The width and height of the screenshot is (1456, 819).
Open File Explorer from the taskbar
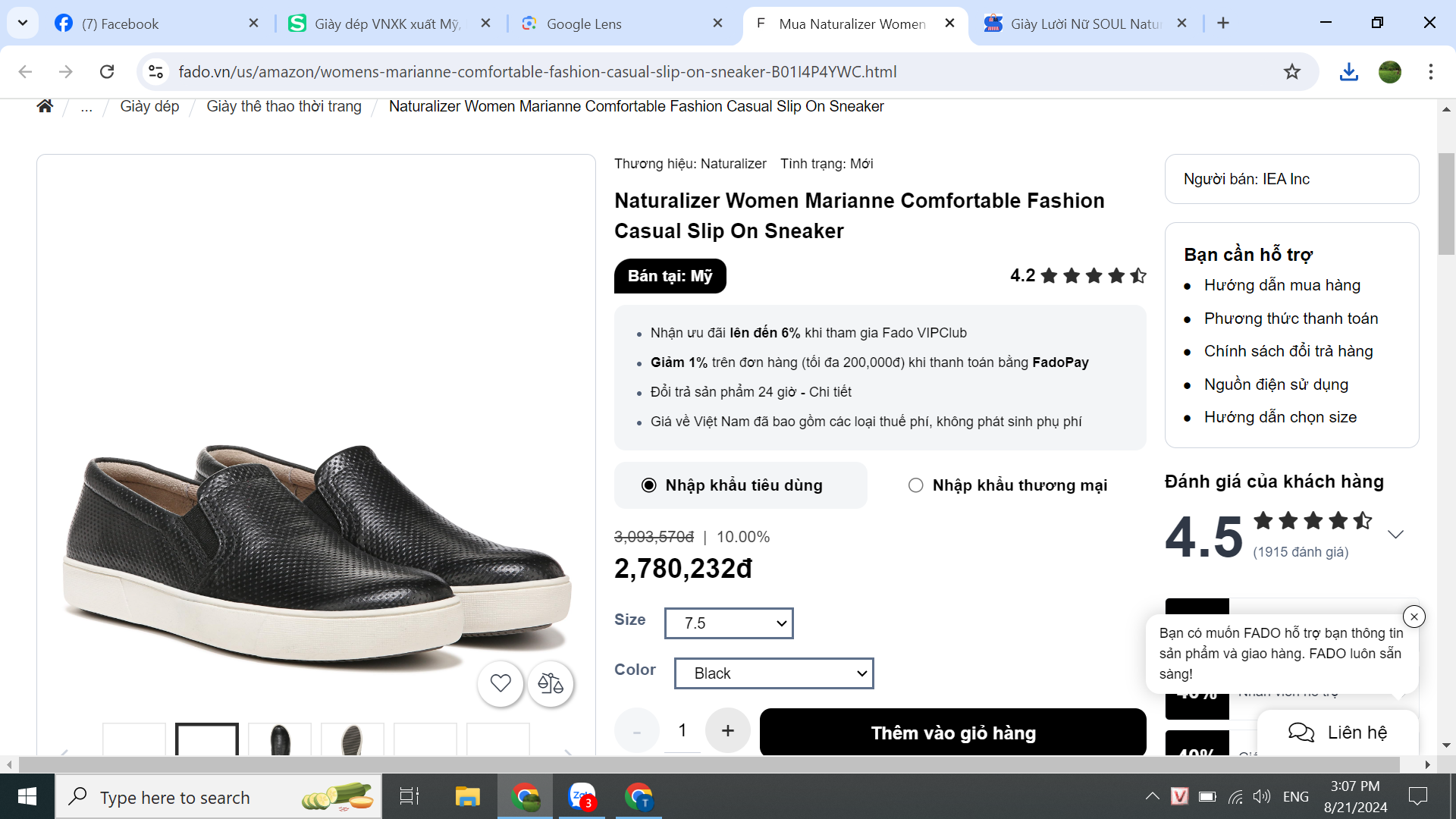coord(467,796)
